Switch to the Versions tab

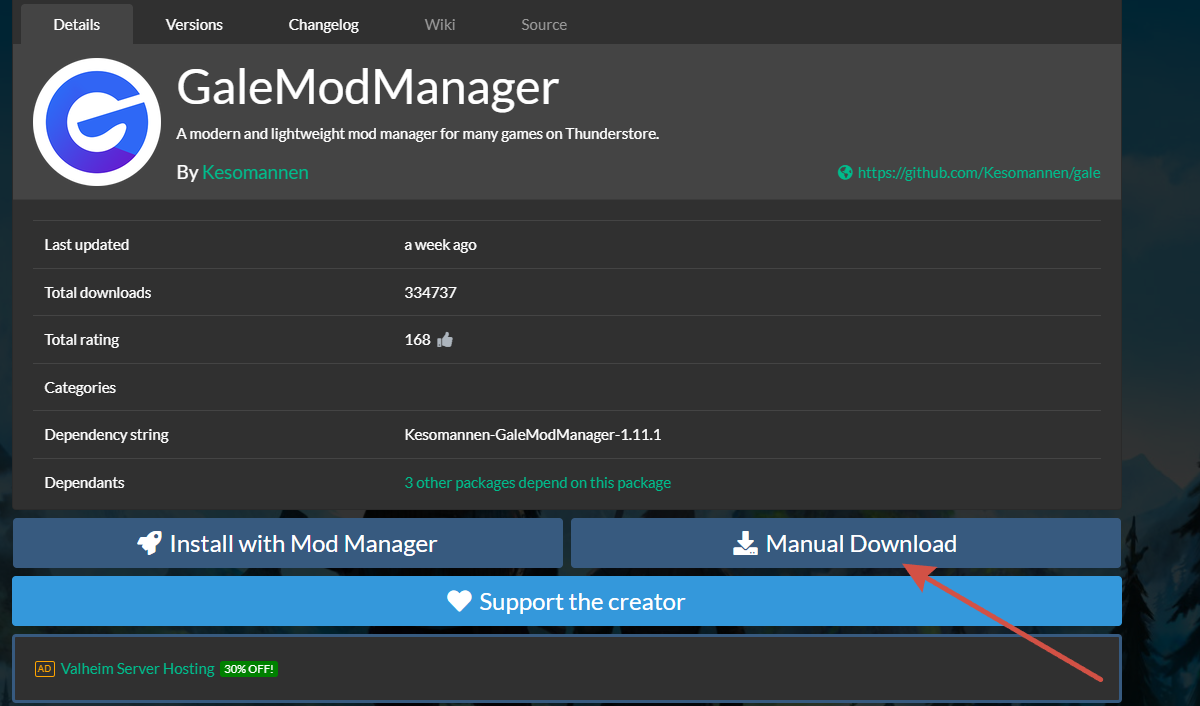[194, 24]
